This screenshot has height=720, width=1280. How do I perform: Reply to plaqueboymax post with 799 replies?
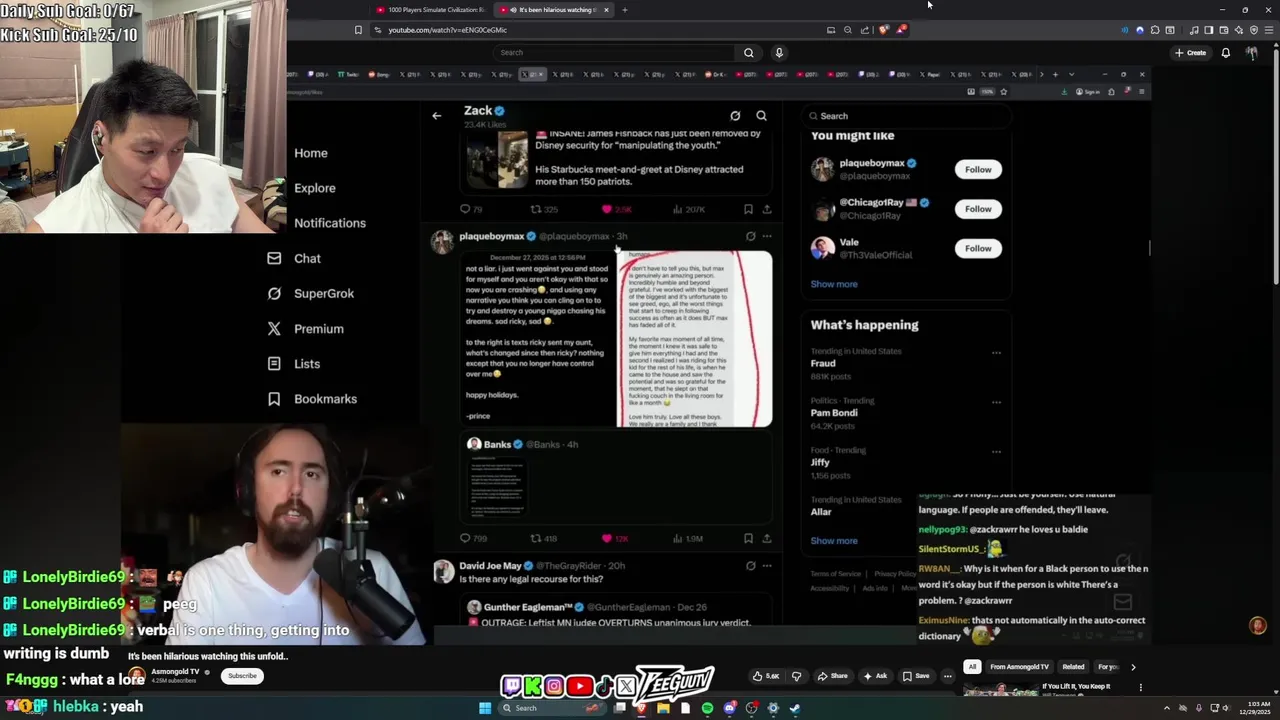[x=471, y=538]
